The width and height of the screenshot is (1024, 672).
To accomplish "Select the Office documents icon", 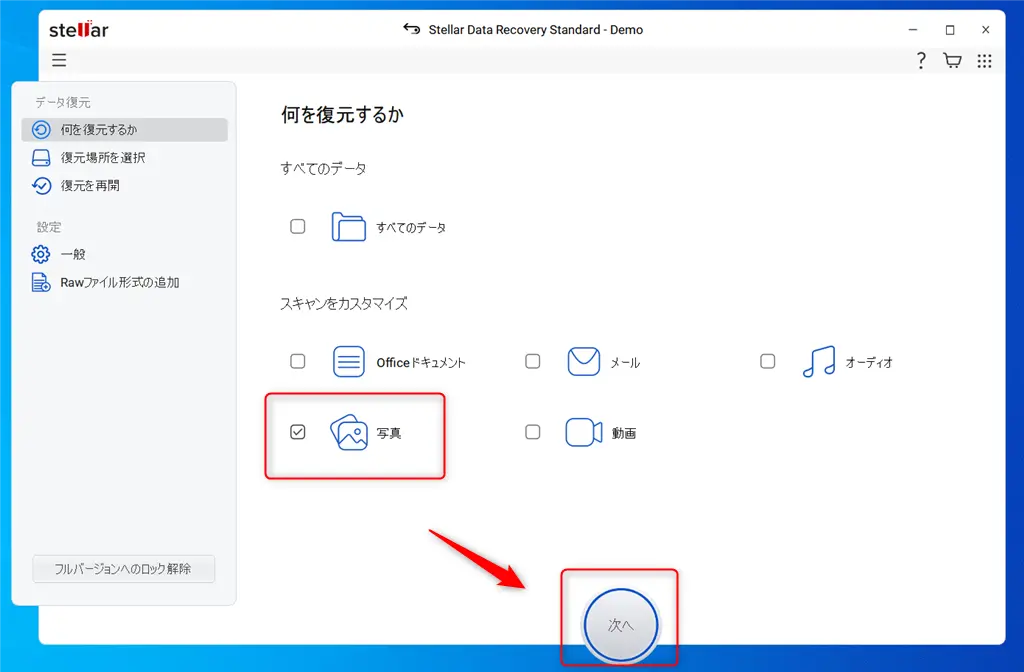I will click(348, 360).
